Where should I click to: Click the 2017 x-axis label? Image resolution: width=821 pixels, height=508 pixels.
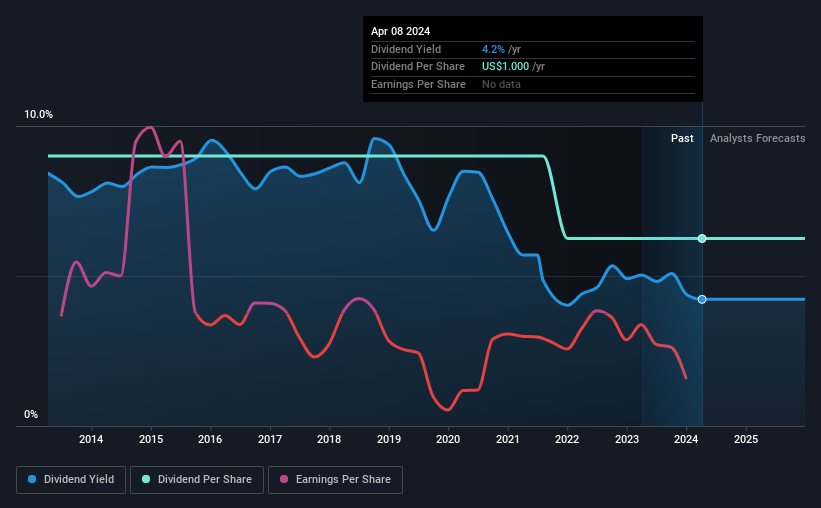pyautogui.click(x=270, y=439)
